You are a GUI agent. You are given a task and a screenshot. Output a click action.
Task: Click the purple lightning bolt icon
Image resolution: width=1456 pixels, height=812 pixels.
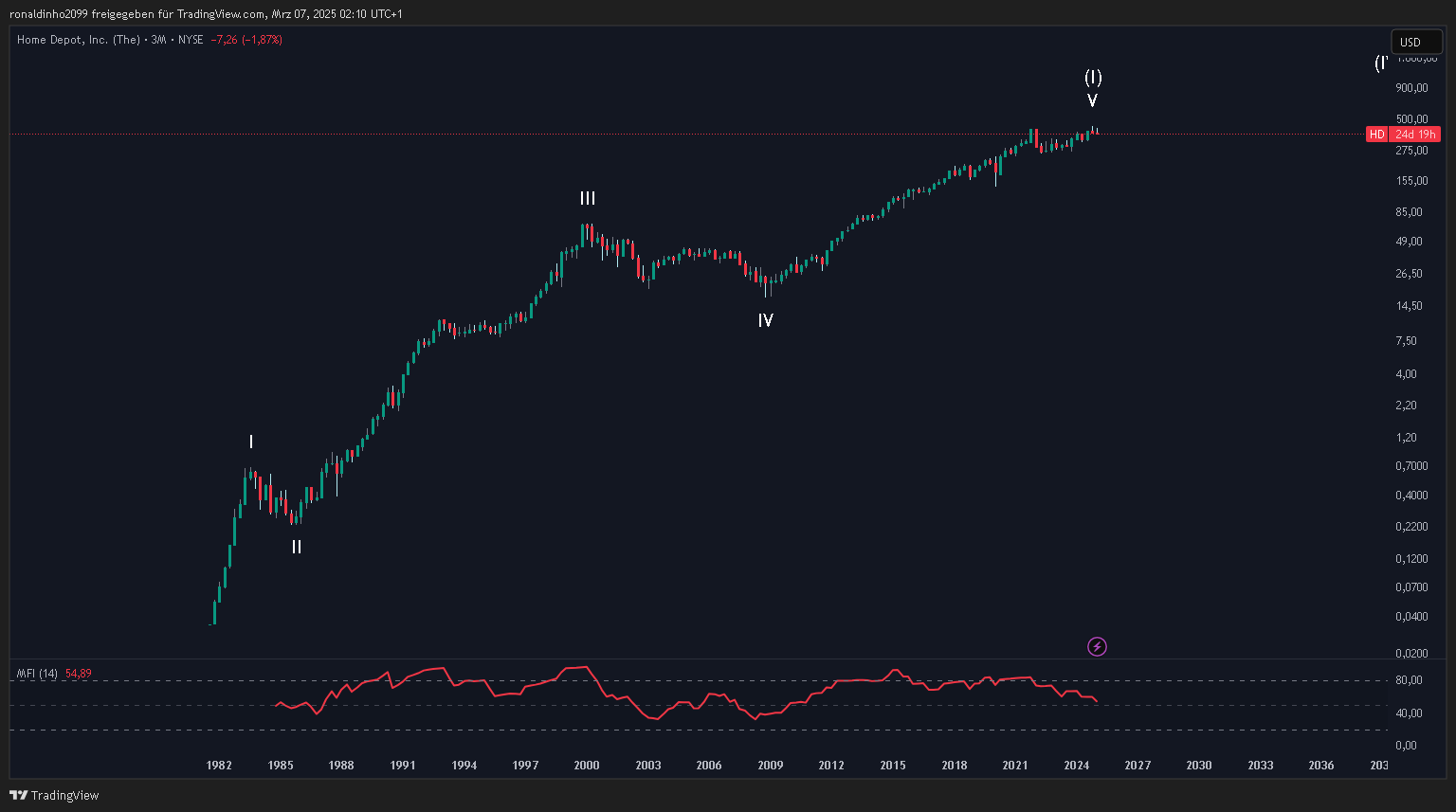[x=1097, y=647]
